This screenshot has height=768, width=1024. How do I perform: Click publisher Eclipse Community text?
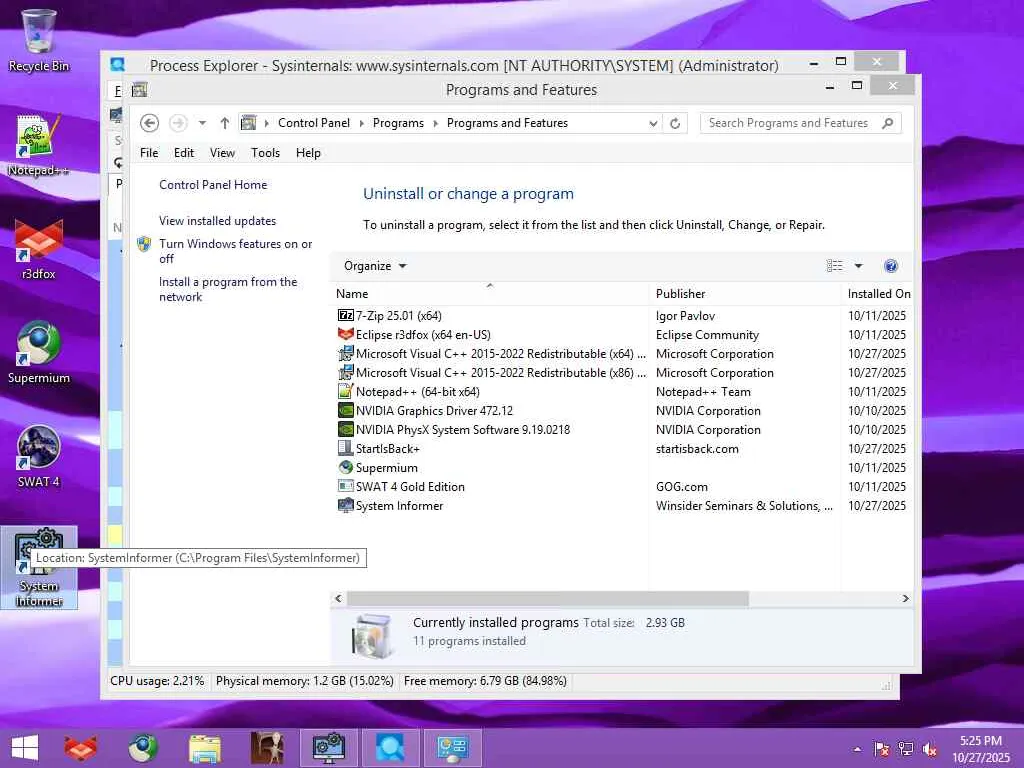[x=707, y=335]
